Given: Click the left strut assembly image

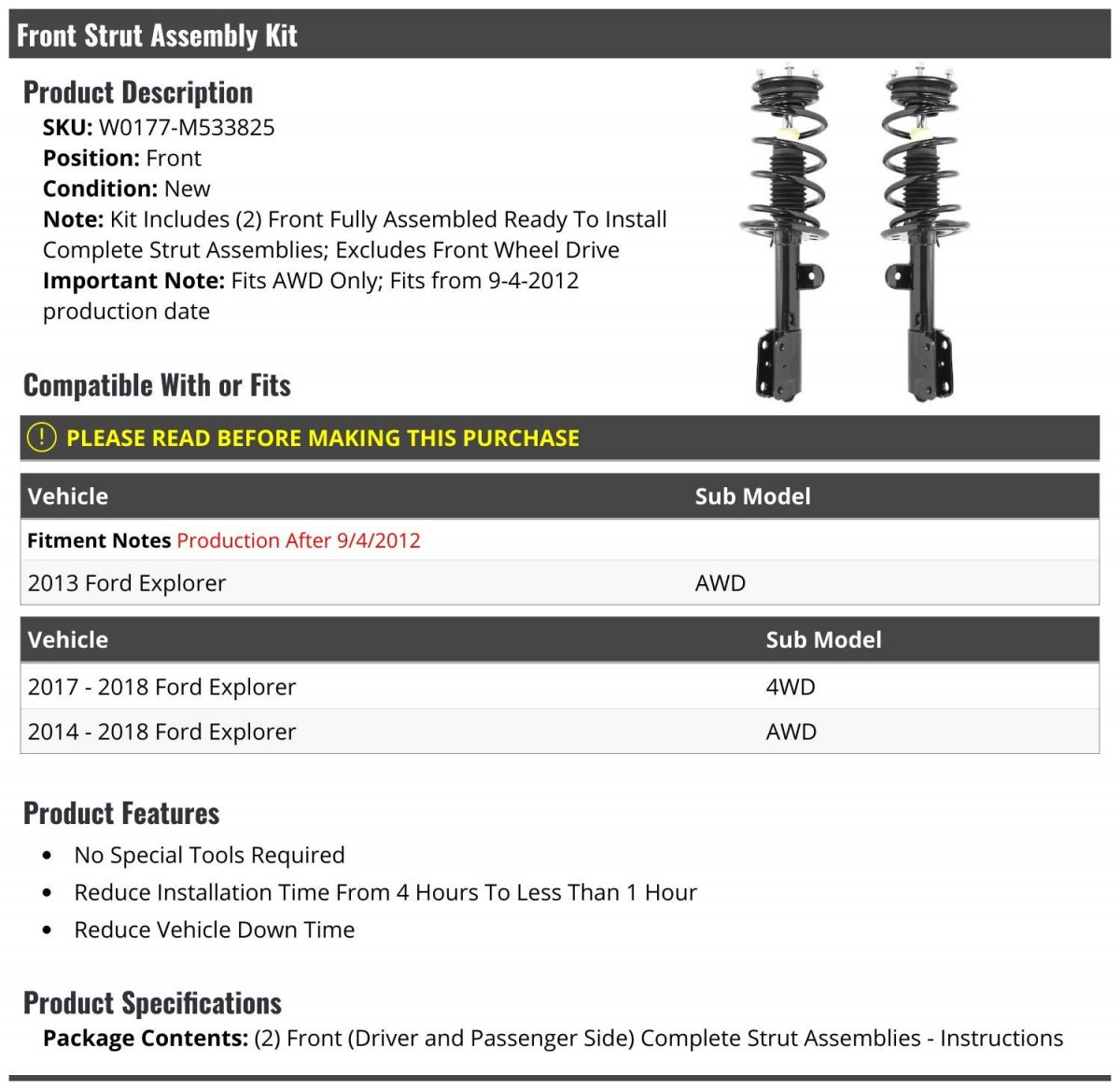Looking at the screenshot, I should (x=785, y=233).
